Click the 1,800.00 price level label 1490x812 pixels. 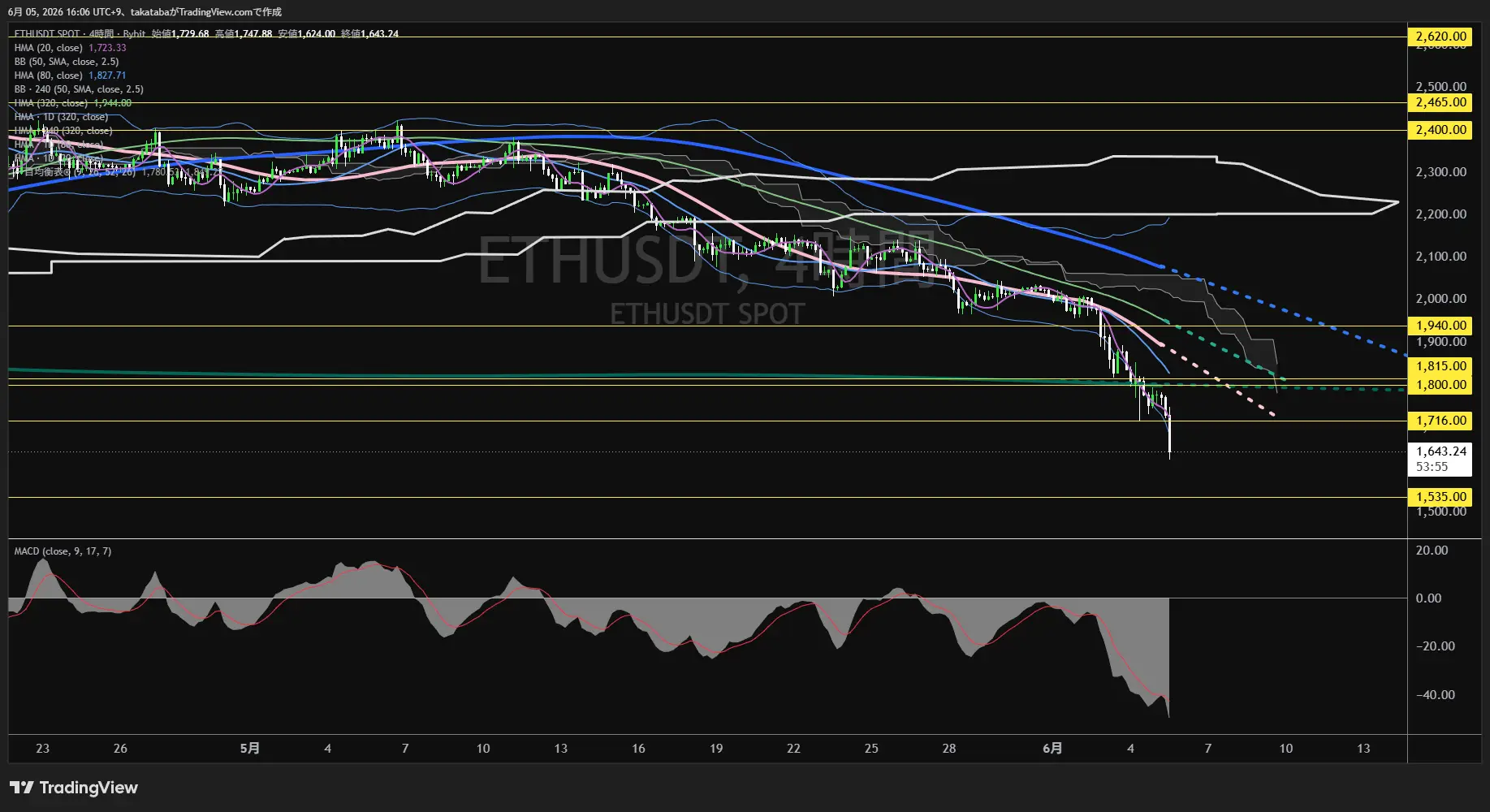pyautogui.click(x=1440, y=385)
